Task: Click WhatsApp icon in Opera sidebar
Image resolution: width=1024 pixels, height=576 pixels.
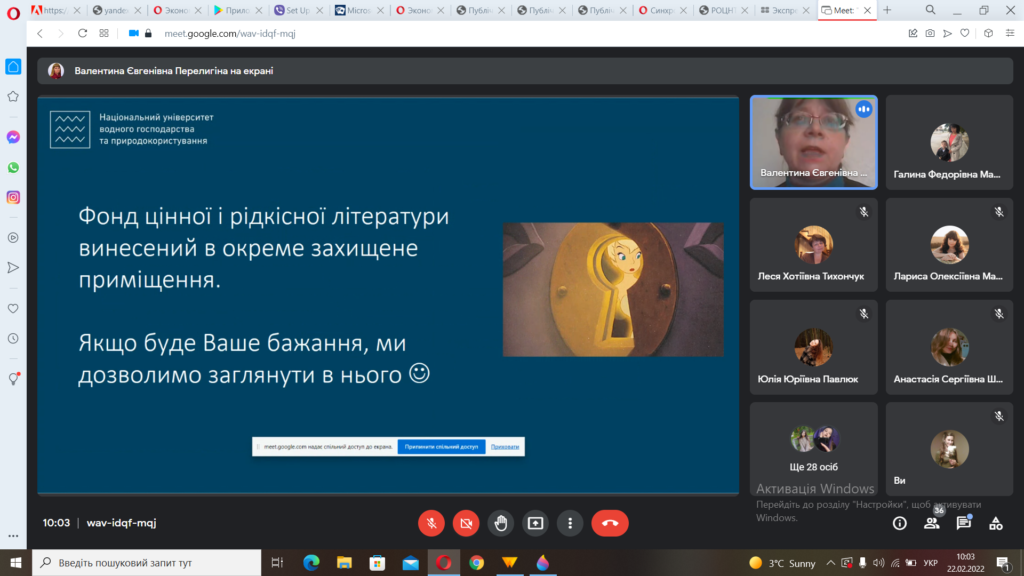Action: click(13, 167)
